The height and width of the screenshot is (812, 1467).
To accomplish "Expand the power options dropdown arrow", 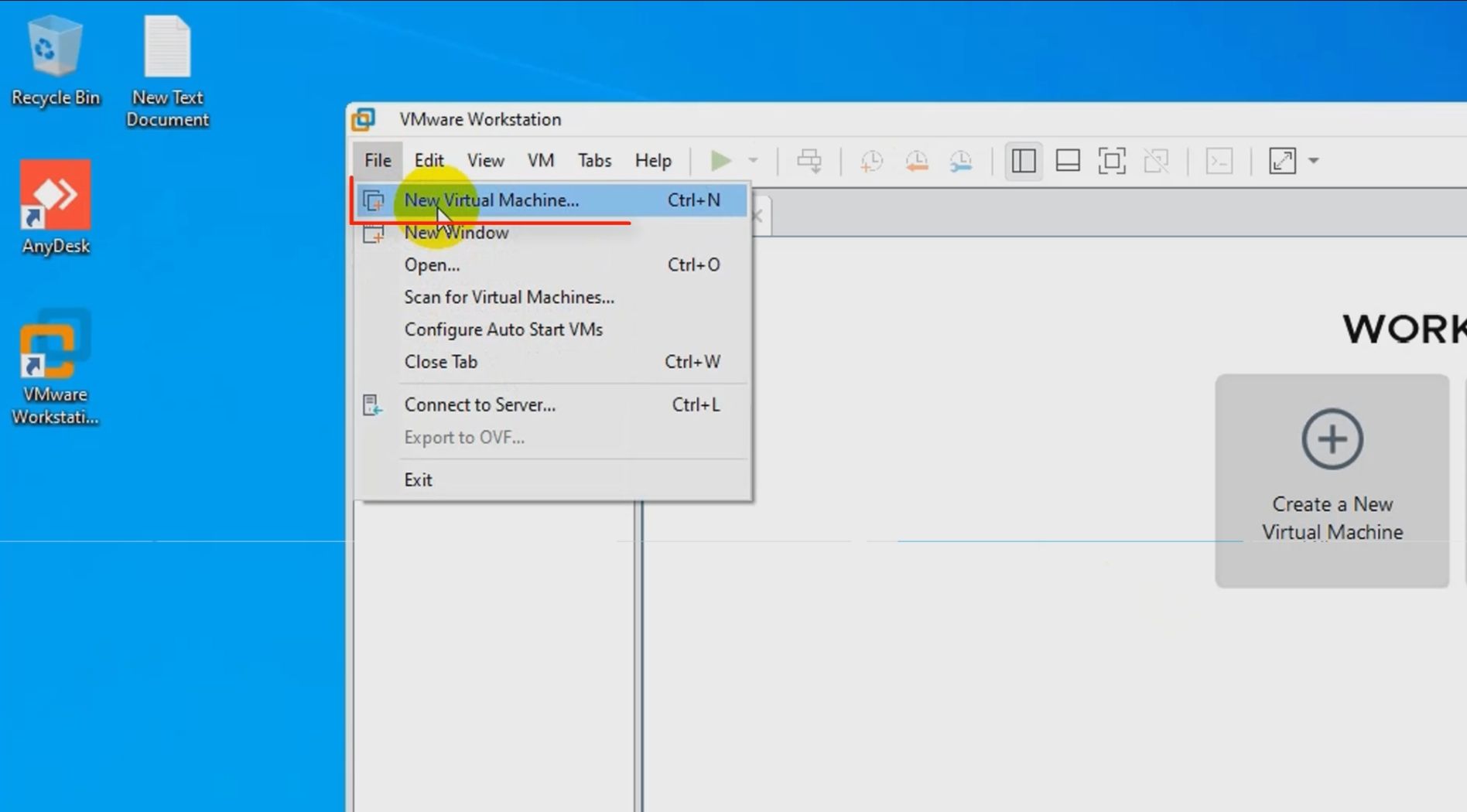I will pyautogui.click(x=753, y=161).
